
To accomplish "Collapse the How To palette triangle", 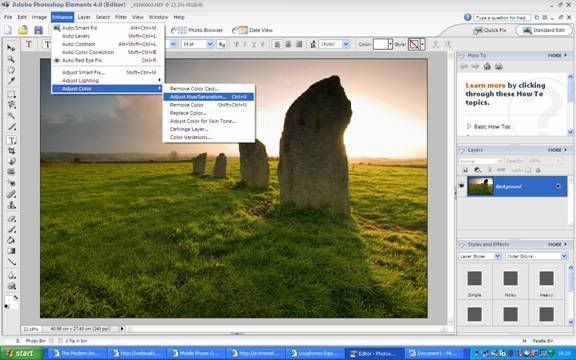I will click(462, 55).
